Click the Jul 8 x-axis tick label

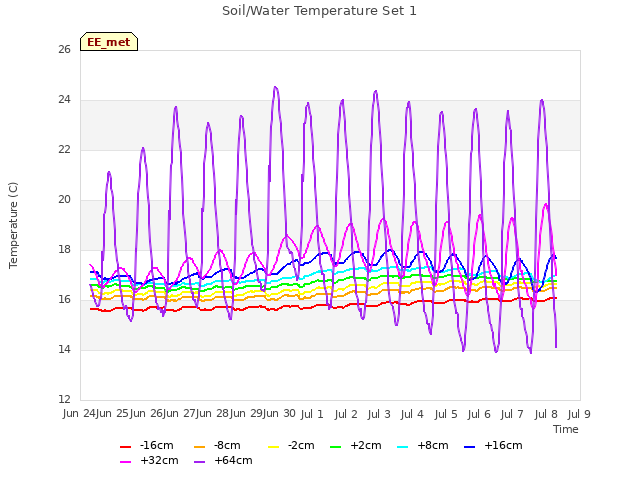point(546,414)
